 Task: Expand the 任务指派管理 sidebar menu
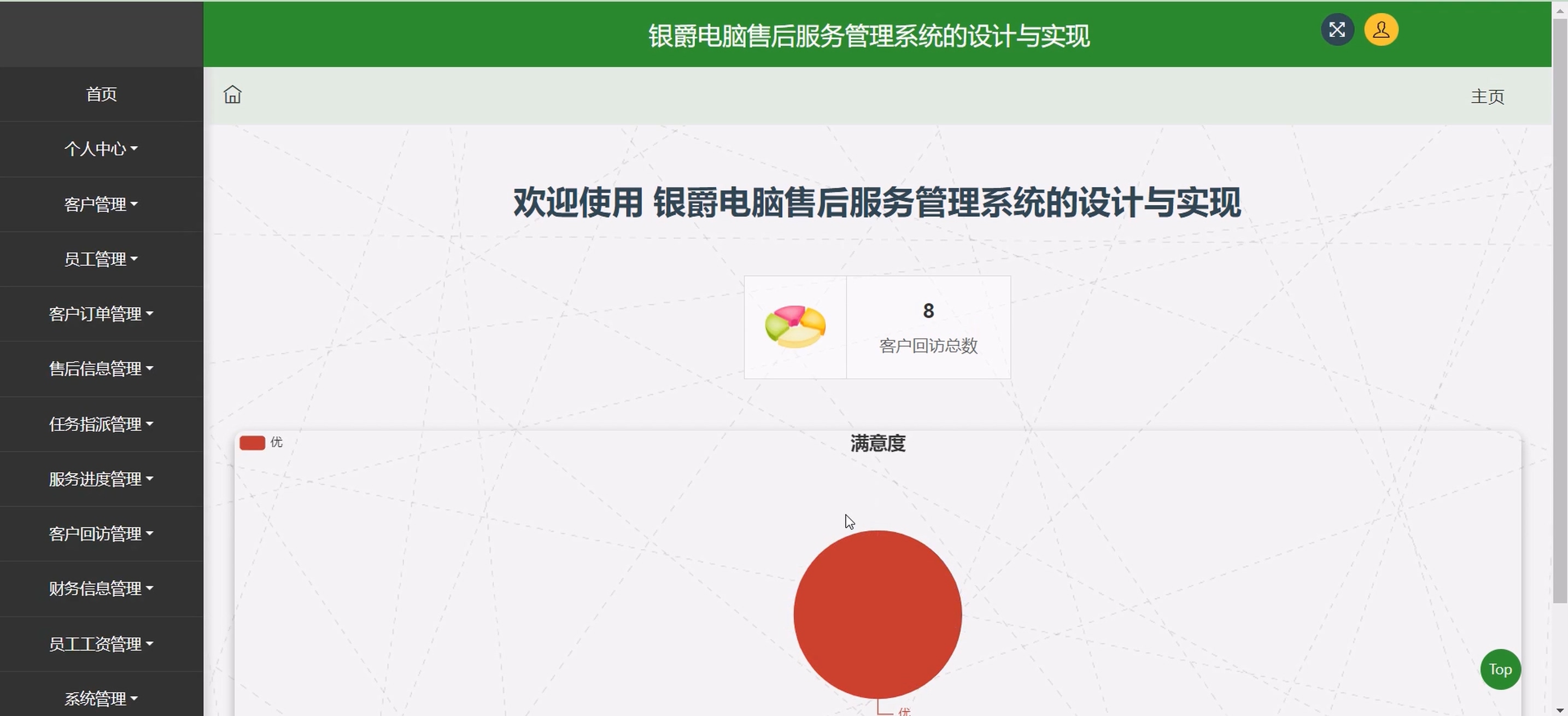(x=102, y=424)
